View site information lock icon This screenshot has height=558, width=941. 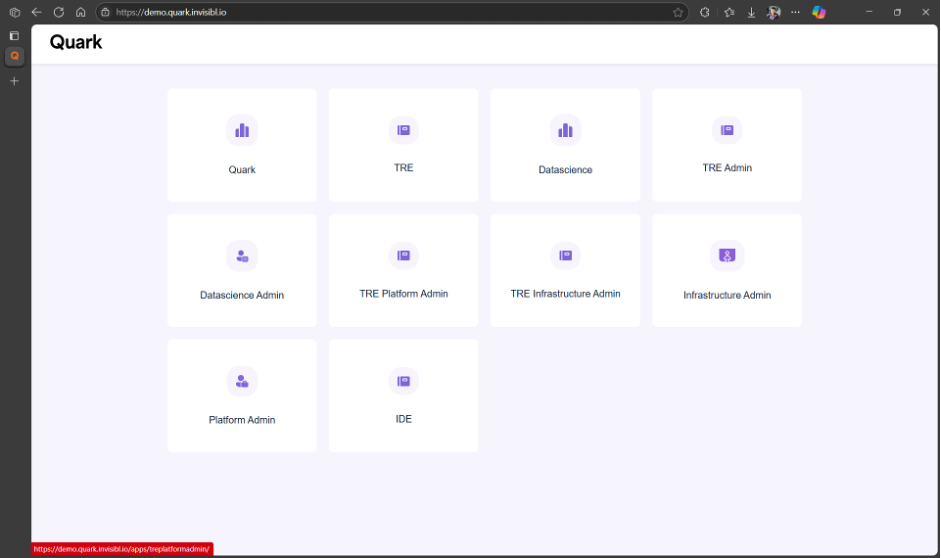point(106,12)
